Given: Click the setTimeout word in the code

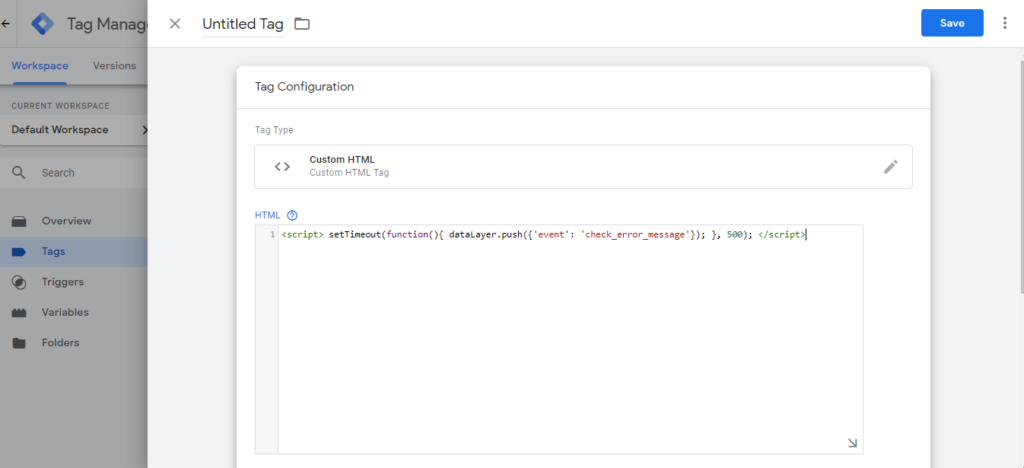Looking at the screenshot, I should click(x=355, y=235).
